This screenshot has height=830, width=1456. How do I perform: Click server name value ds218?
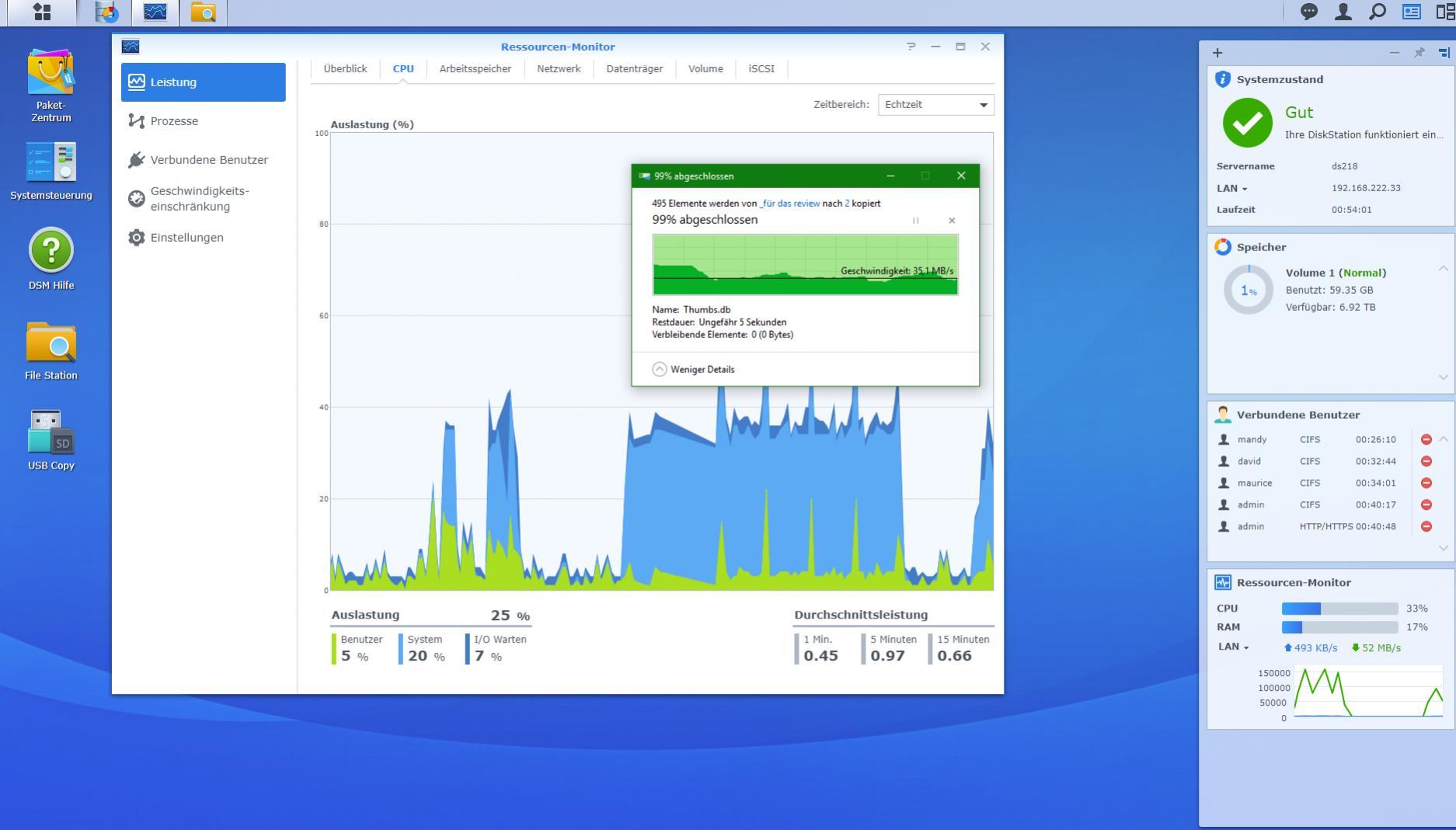point(1344,166)
